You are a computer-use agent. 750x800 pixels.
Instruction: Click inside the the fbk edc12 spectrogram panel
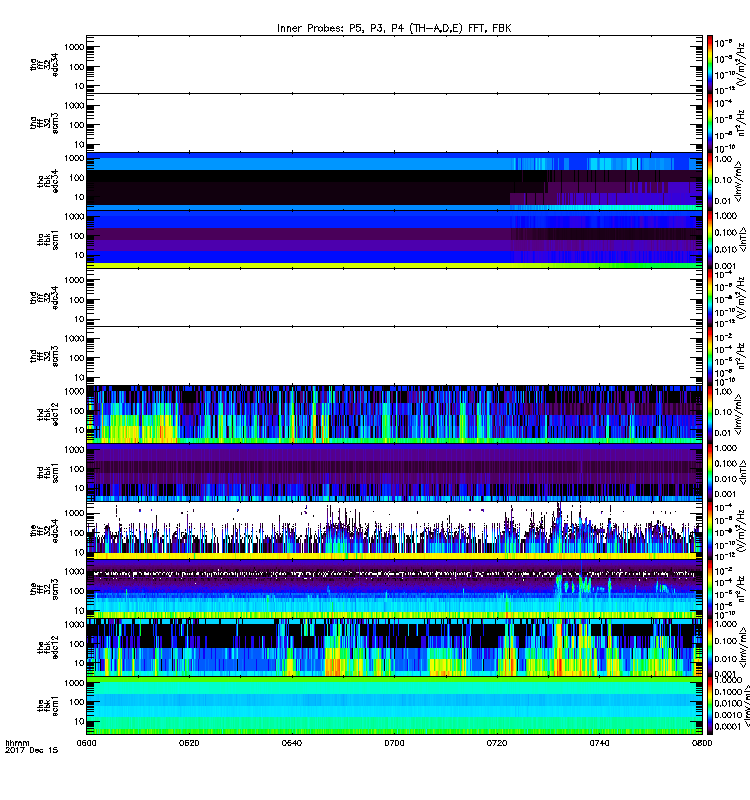(394, 647)
